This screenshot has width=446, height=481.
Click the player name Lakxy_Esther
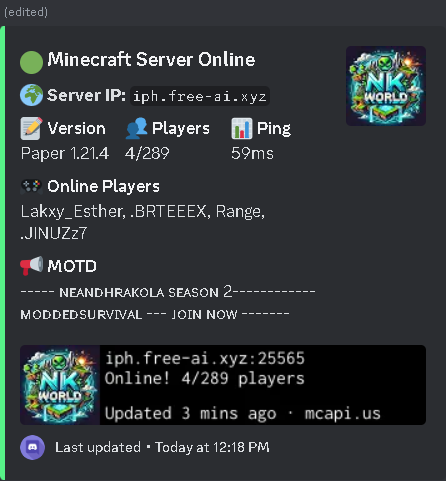tap(71, 211)
